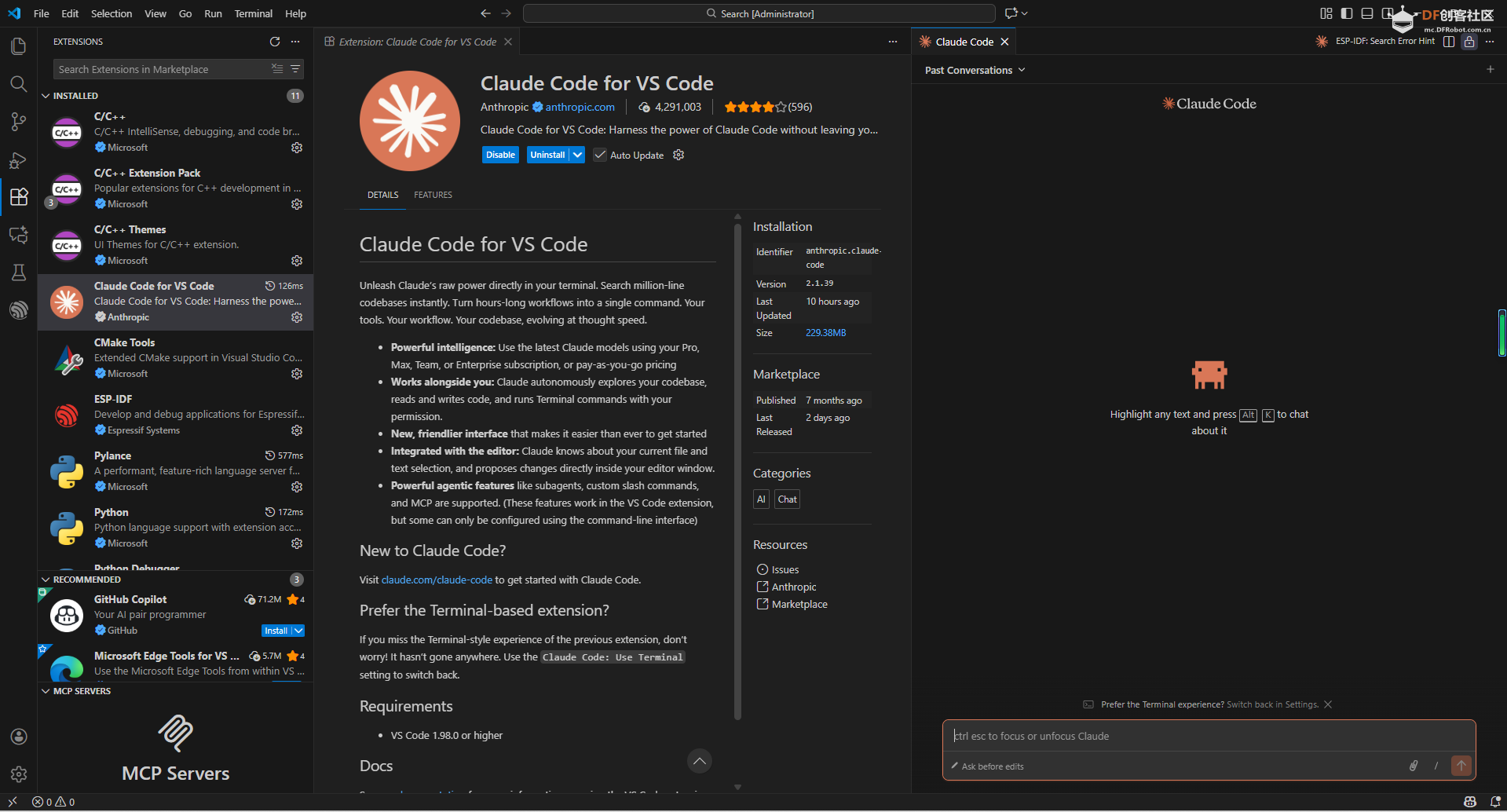
Task: Expand the Uninstall button dropdown arrow
Action: coord(576,155)
